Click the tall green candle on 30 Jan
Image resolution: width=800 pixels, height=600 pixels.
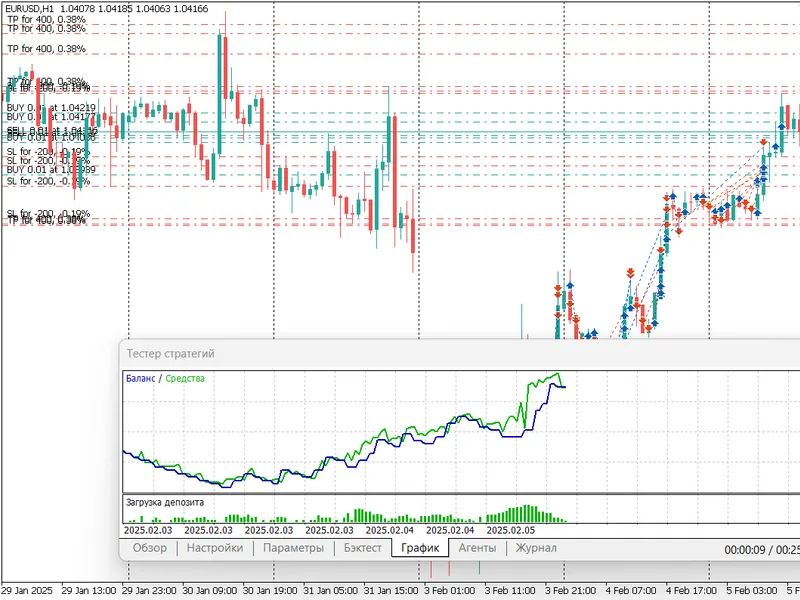(x=219, y=92)
